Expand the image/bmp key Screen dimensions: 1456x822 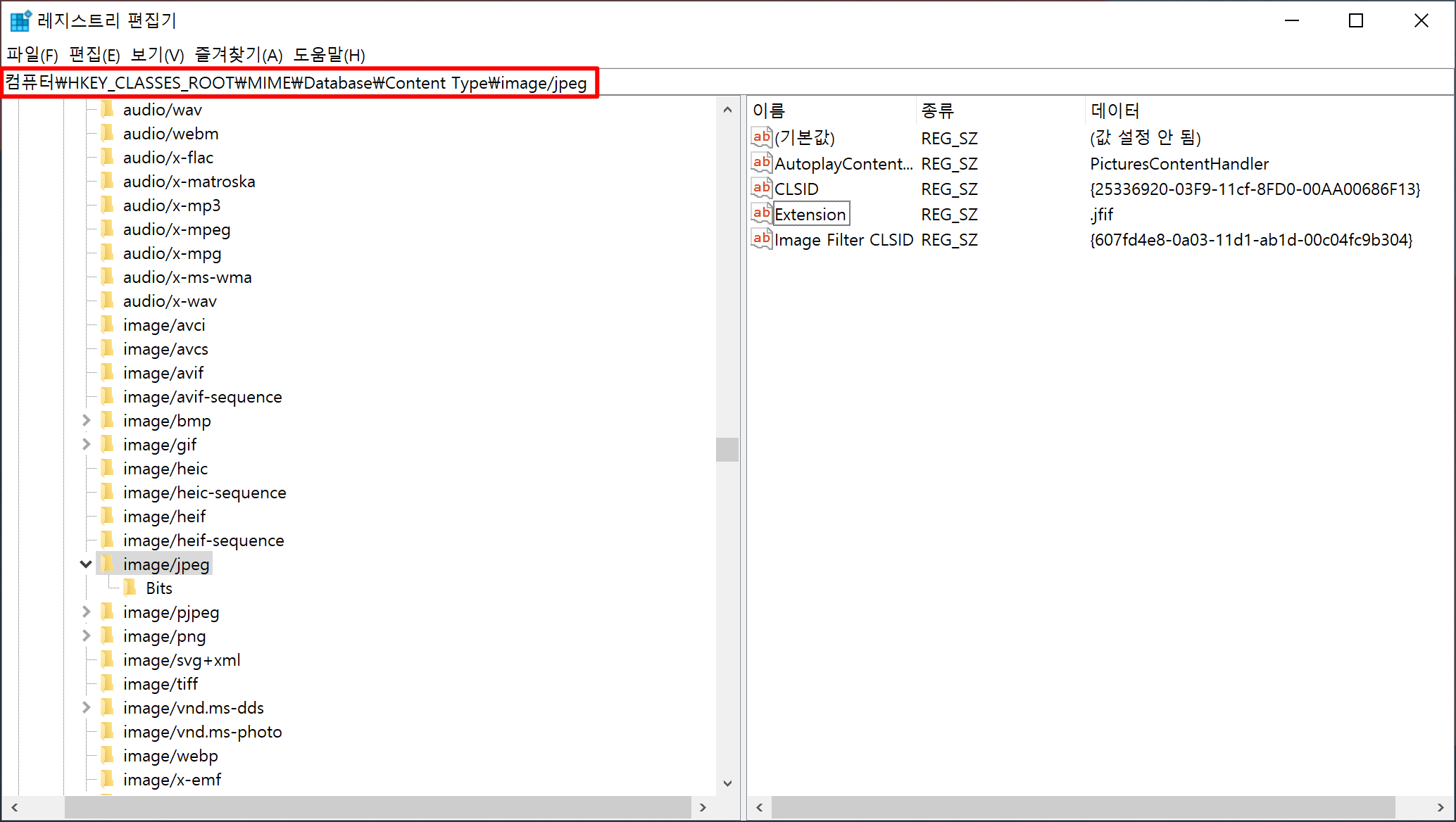(x=86, y=420)
